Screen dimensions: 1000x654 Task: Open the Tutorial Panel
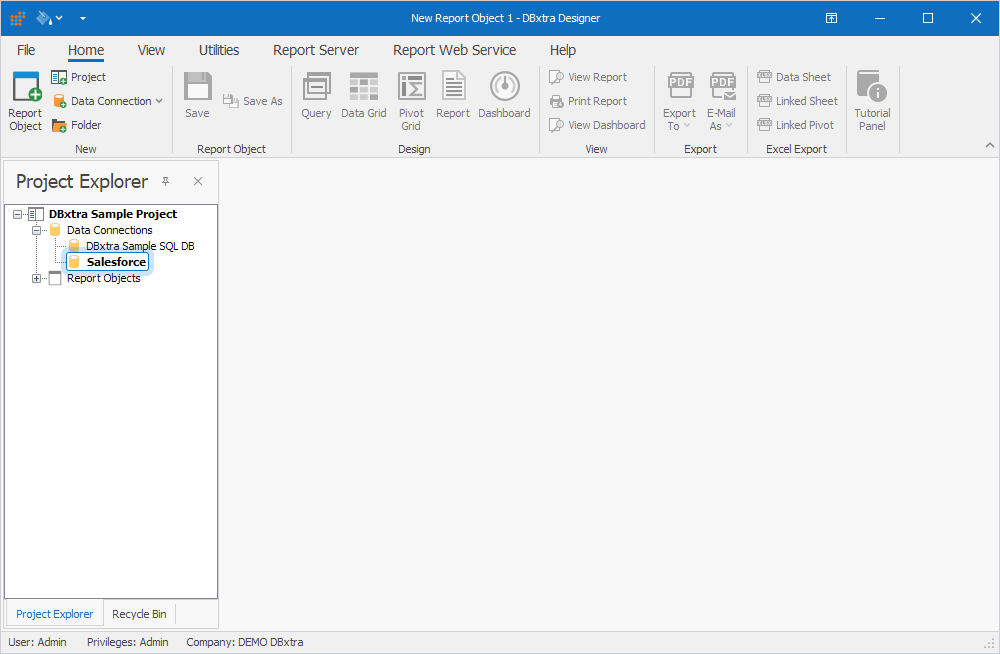[871, 95]
